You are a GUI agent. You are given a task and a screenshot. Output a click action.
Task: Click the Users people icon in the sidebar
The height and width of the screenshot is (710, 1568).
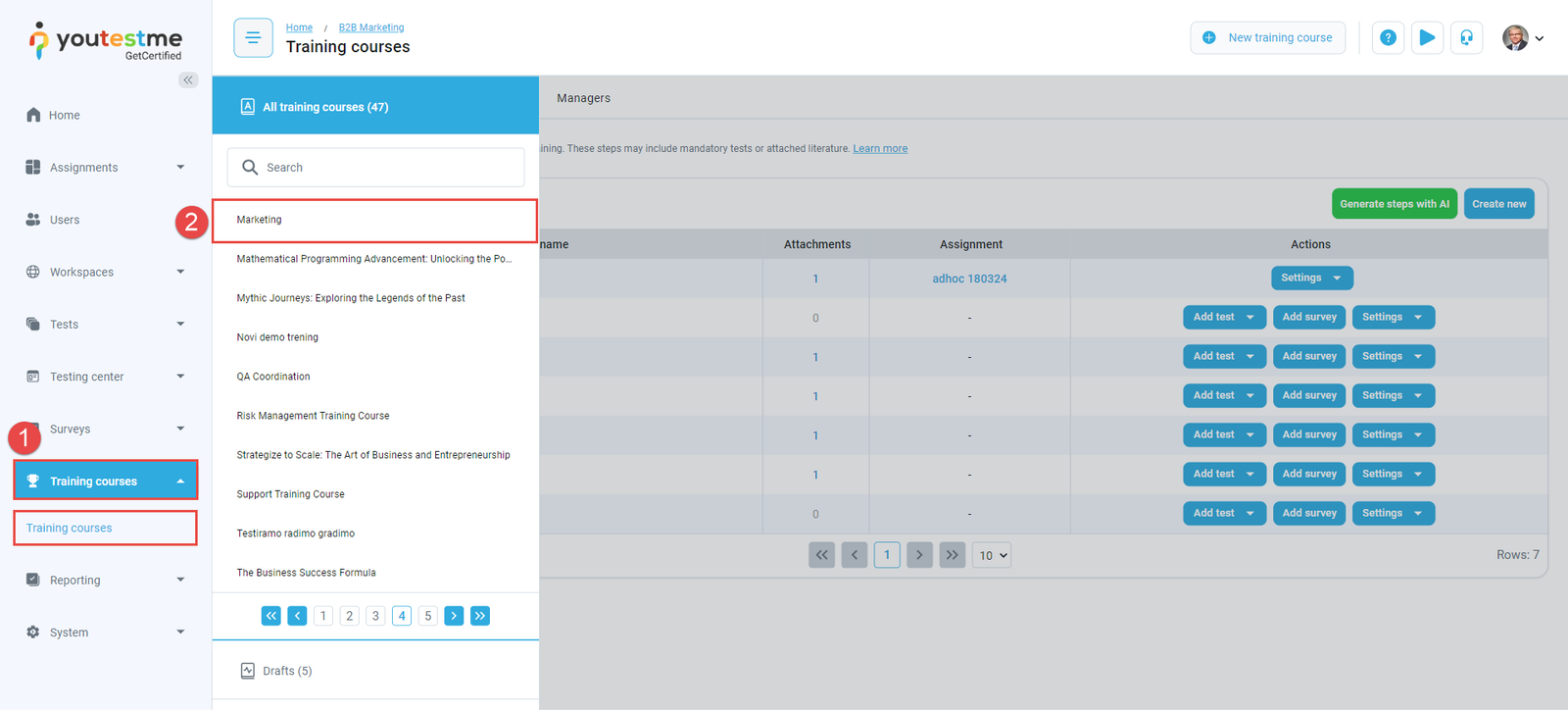(33, 220)
